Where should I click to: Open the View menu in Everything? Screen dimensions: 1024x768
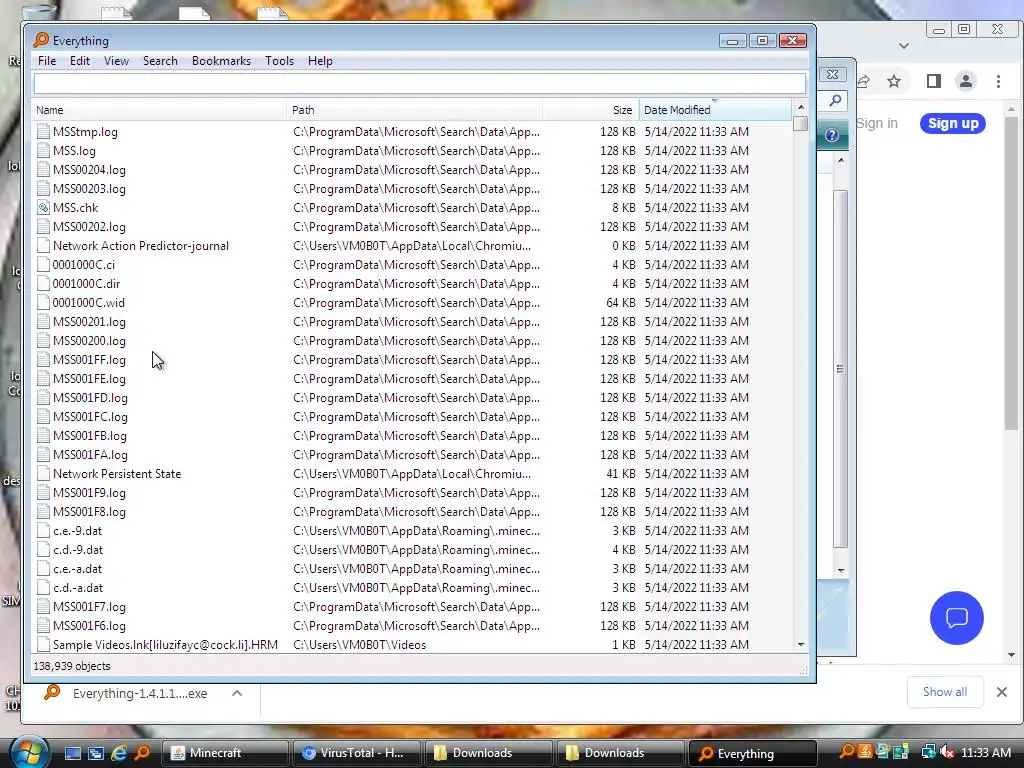click(116, 61)
